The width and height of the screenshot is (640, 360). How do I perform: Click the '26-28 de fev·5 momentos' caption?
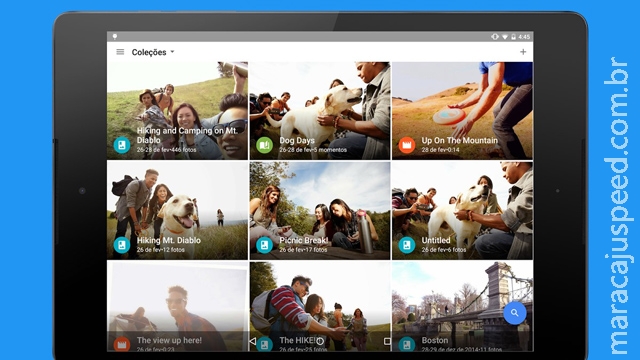[313, 150]
